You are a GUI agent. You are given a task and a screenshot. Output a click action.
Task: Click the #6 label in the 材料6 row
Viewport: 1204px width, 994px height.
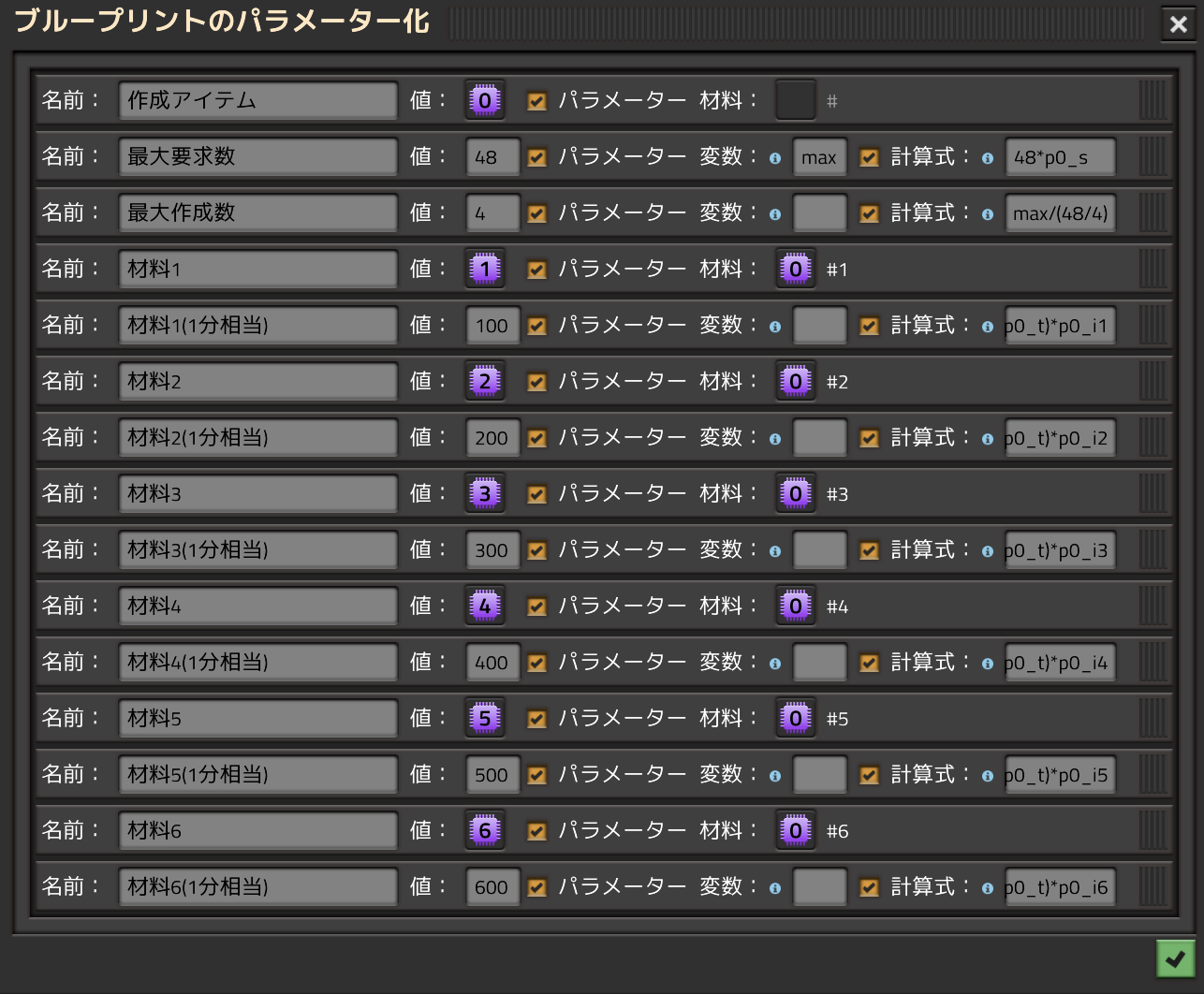[x=837, y=831]
